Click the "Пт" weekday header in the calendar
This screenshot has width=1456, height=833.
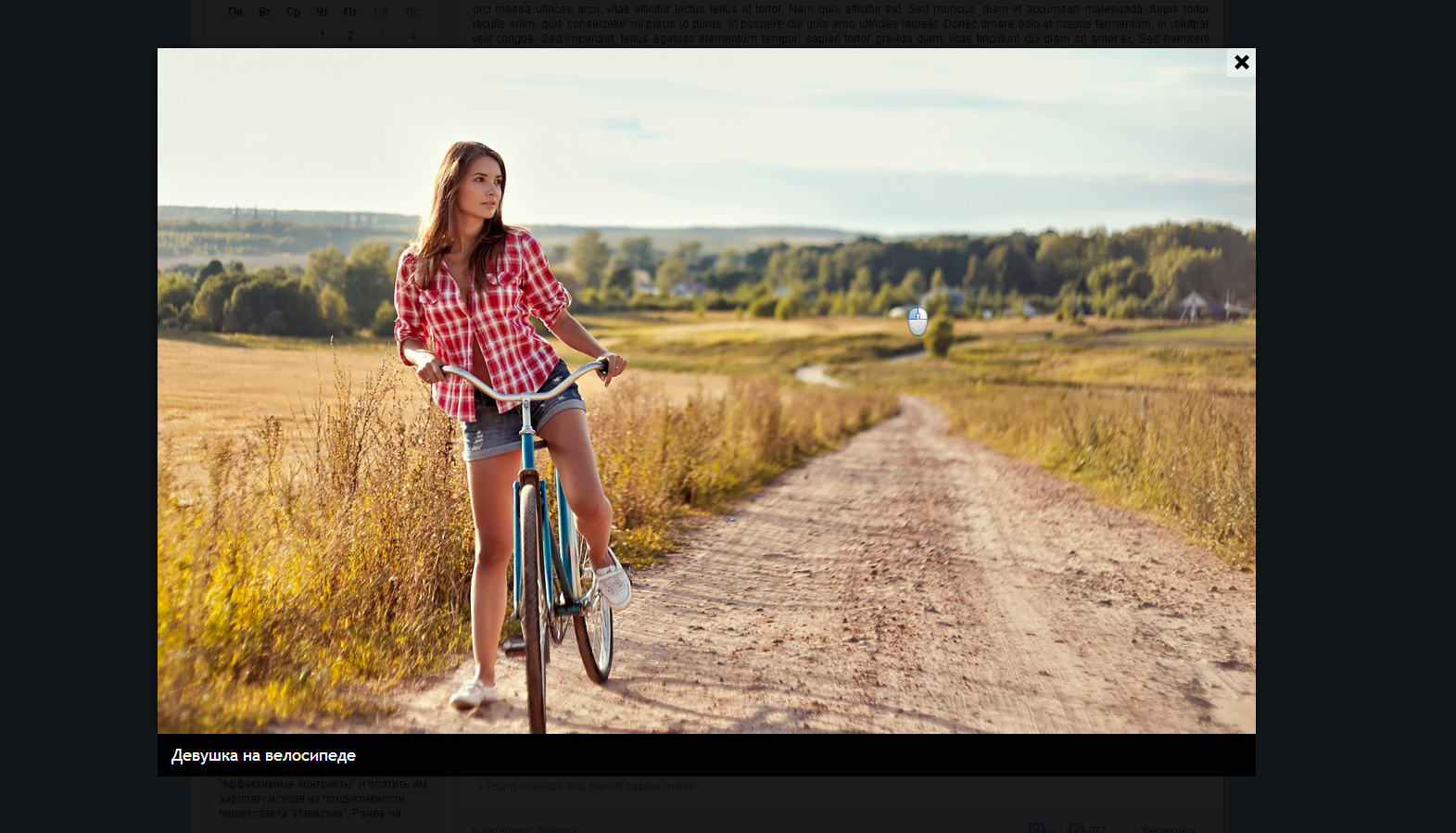tap(350, 12)
